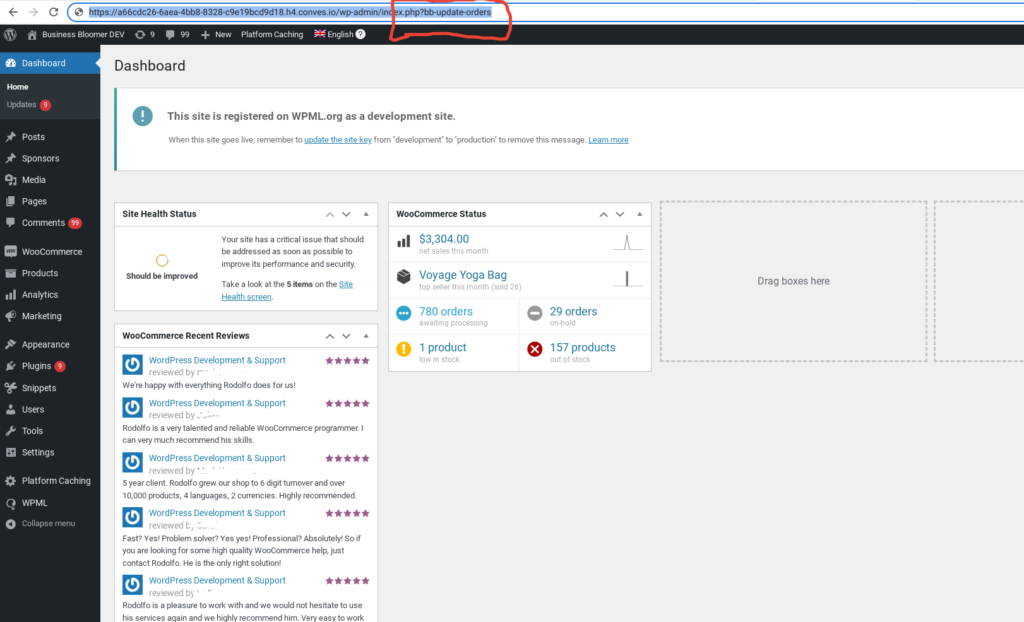The height and width of the screenshot is (622, 1024).
Task: Follow the 'update the site key' link
Action: click(338, 140)
